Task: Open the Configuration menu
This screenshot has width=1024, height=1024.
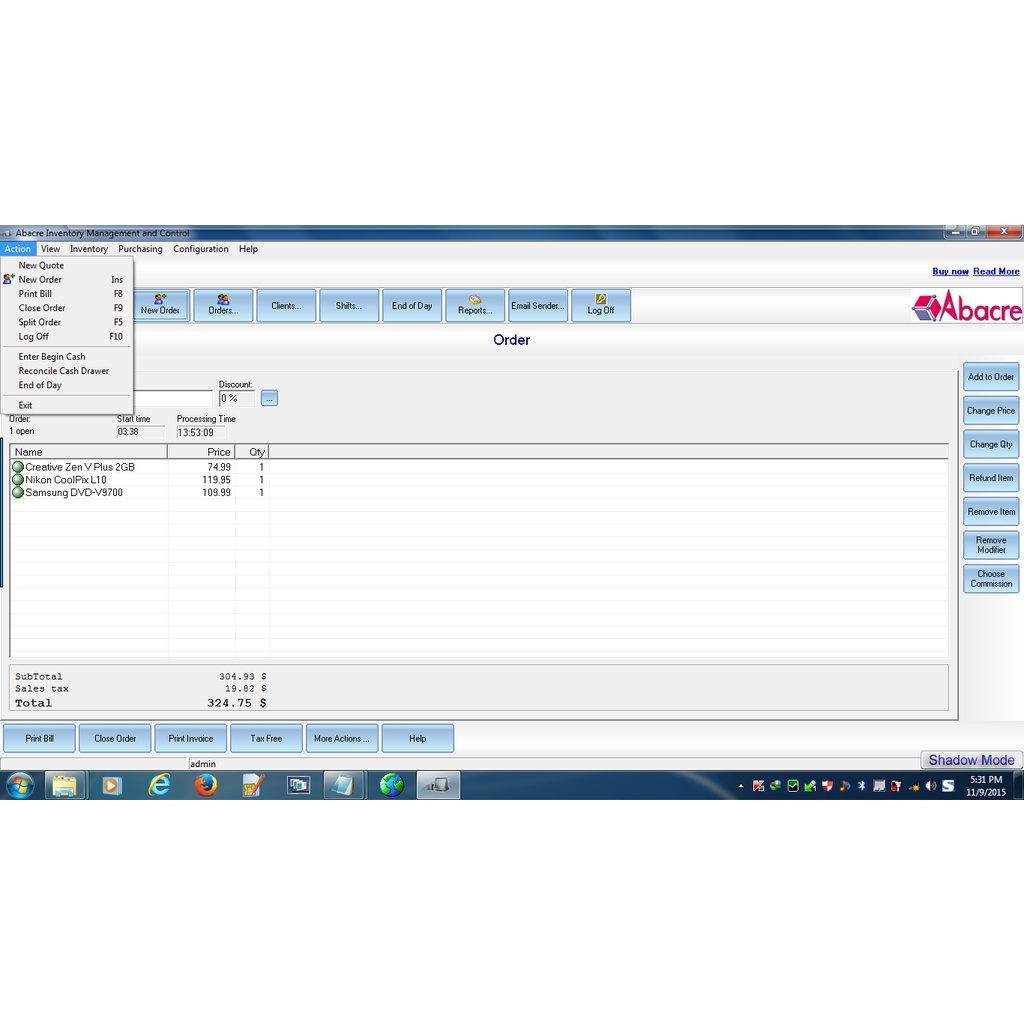Action: pyautogui.click(x=200, y=249)
